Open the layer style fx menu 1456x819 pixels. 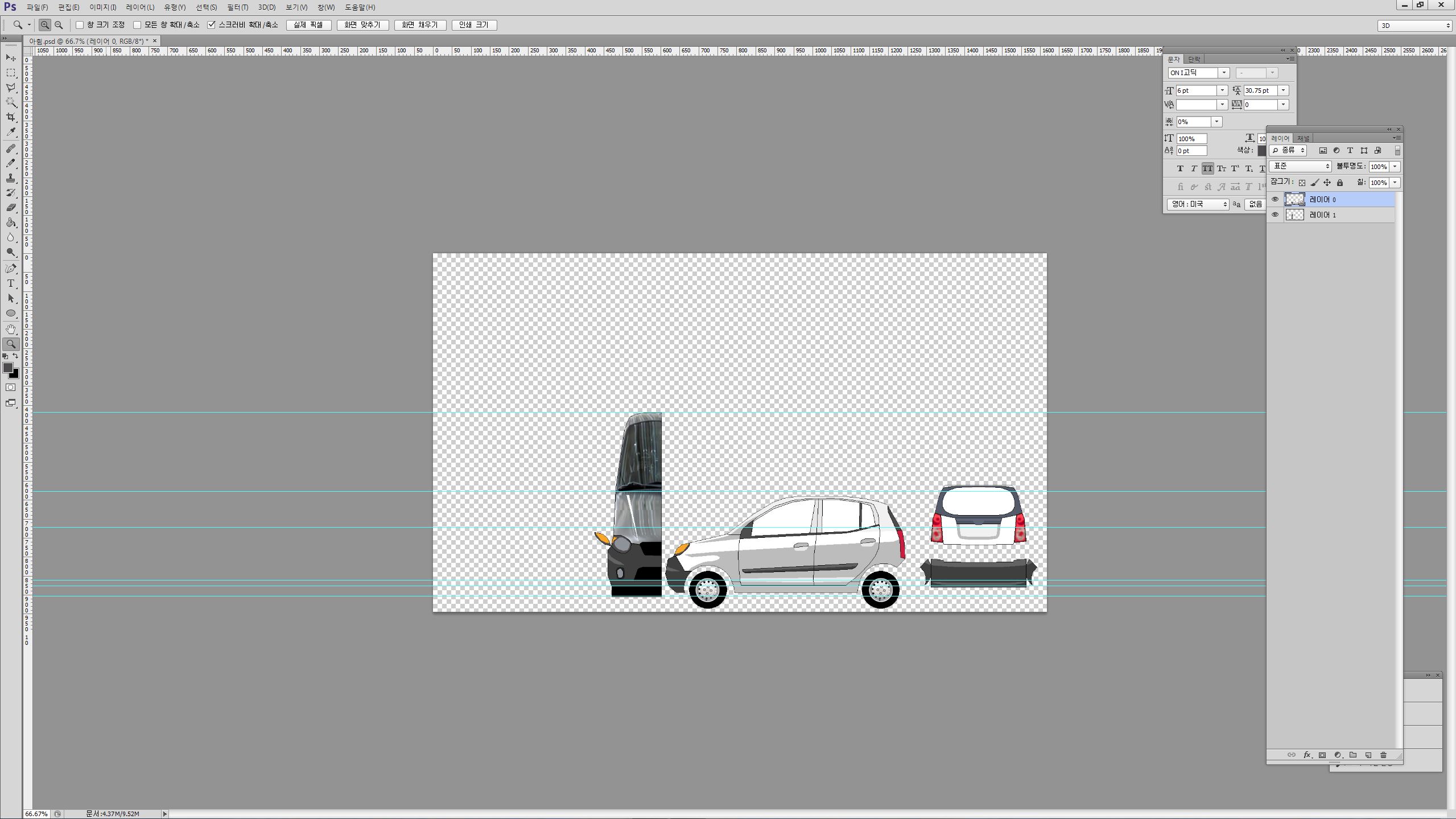pos(1307,755)
